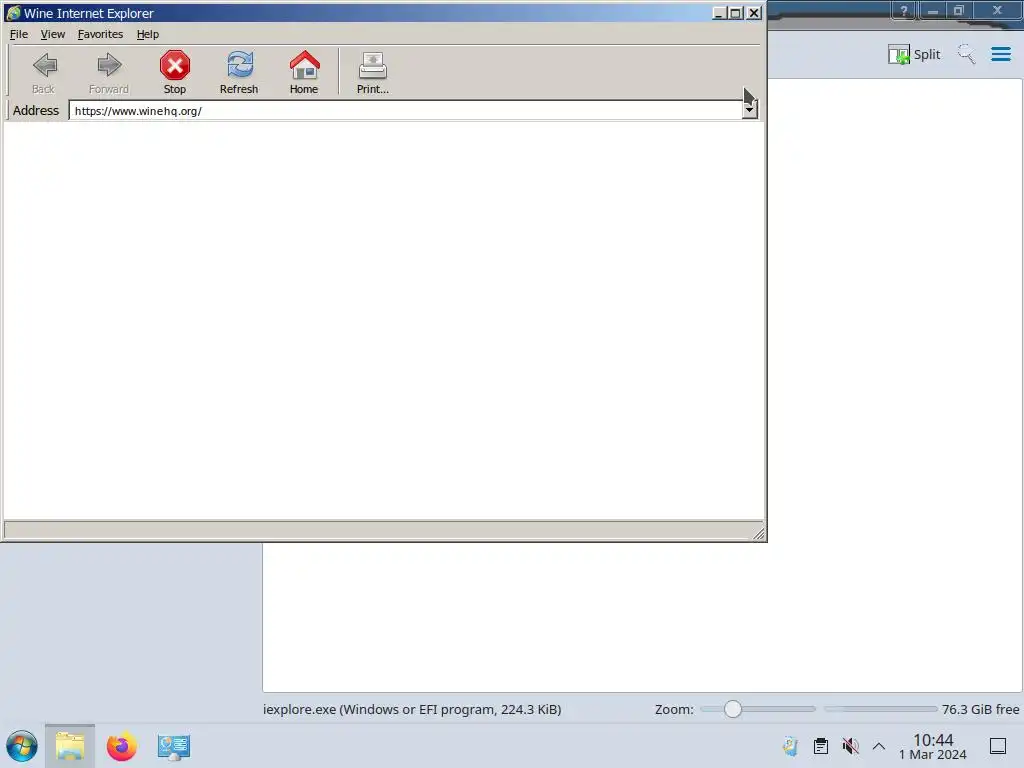Maximize the Wine Internet Explorer window

pos(736,13)
